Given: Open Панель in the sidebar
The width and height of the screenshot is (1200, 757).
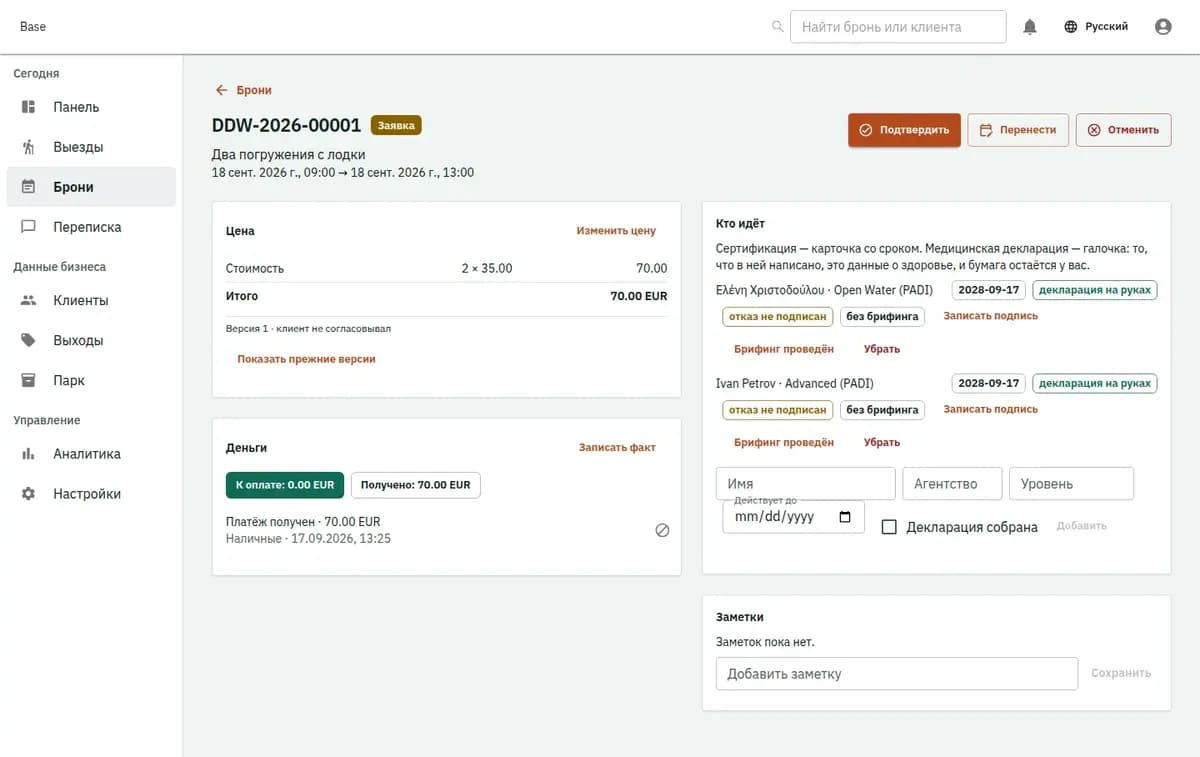Looking at the screenshot, I should tap(91, 107).
